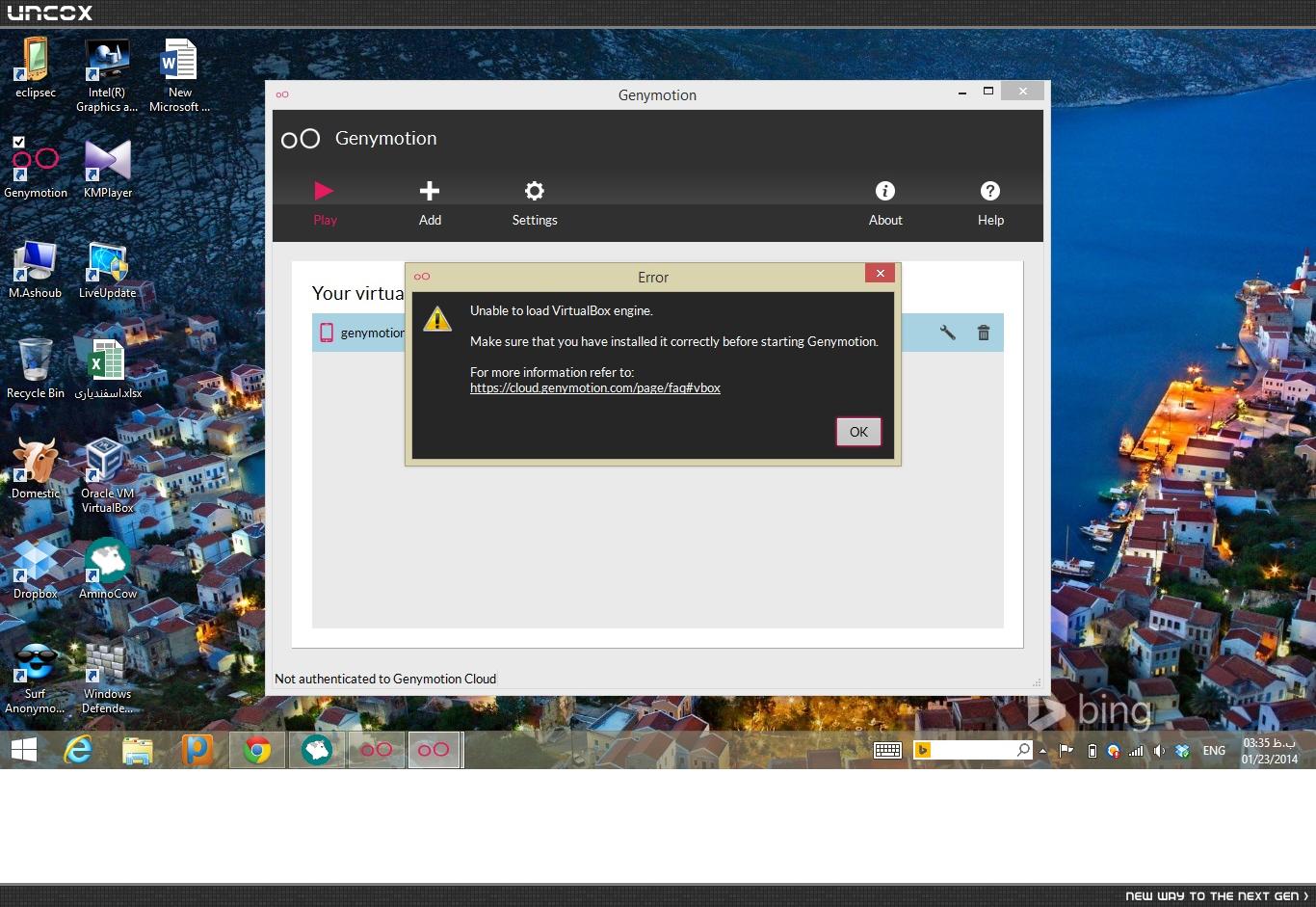1316x907 pixels.
Task: Show hidden tray icons arrow
Action: tap(1043, 750)
